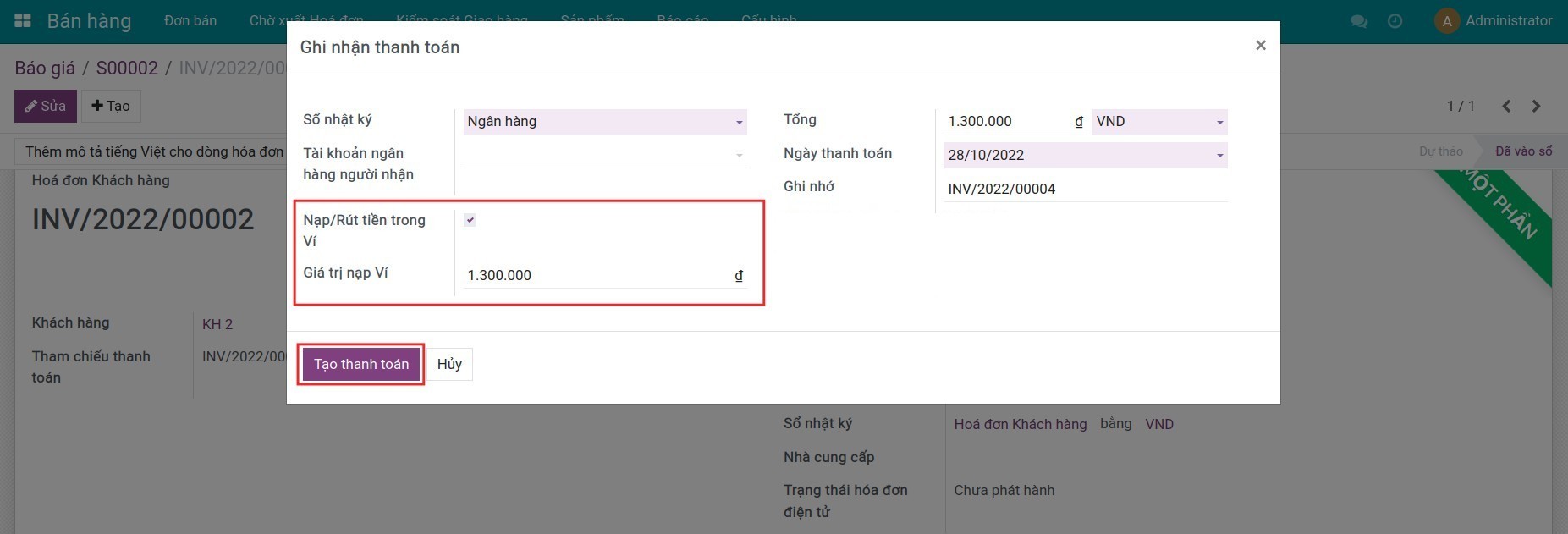Open the activities clock icon
The width and height of the screenshot is (1568, 534).
(1395, 21)
